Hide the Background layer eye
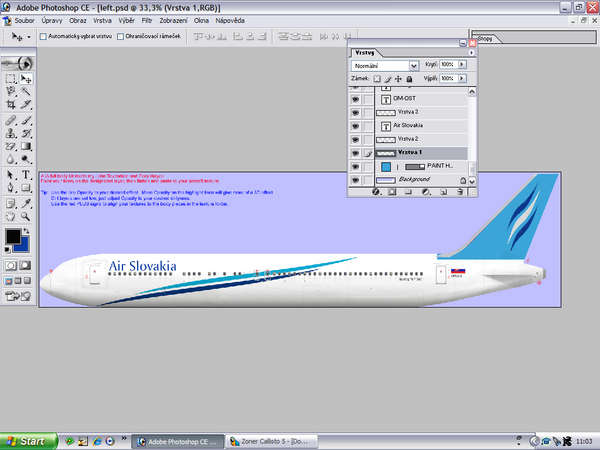The width and height of the screenshot is (600, 450). [x=355, y=179]
